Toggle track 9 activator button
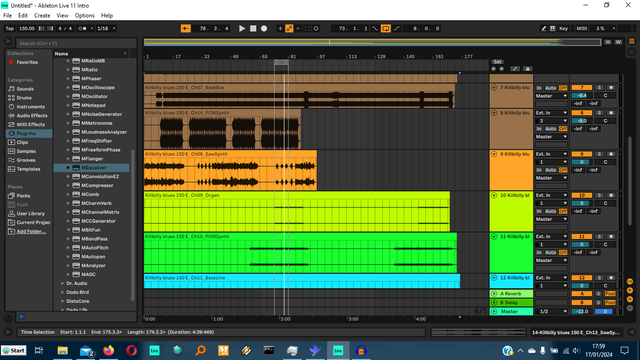The height and width of the screenshot is (360, 640). (x=582, y=154)
